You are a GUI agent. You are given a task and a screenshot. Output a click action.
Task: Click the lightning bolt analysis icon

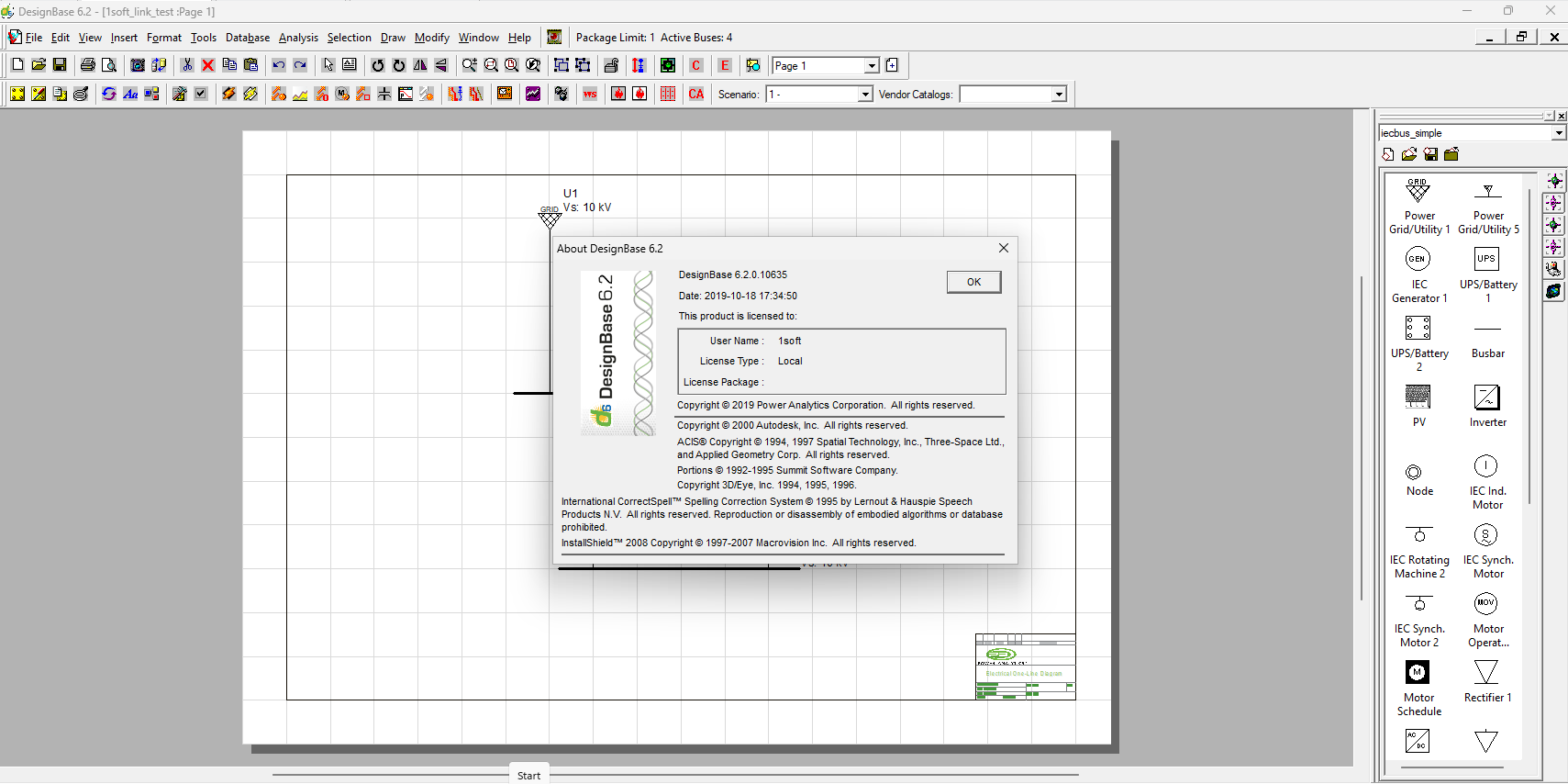coord(229,94)
